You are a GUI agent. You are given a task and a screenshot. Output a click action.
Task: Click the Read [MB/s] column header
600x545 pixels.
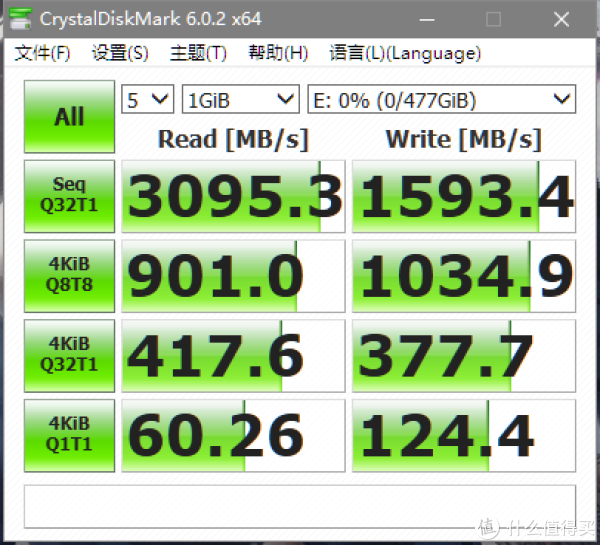tap(233, 139)
